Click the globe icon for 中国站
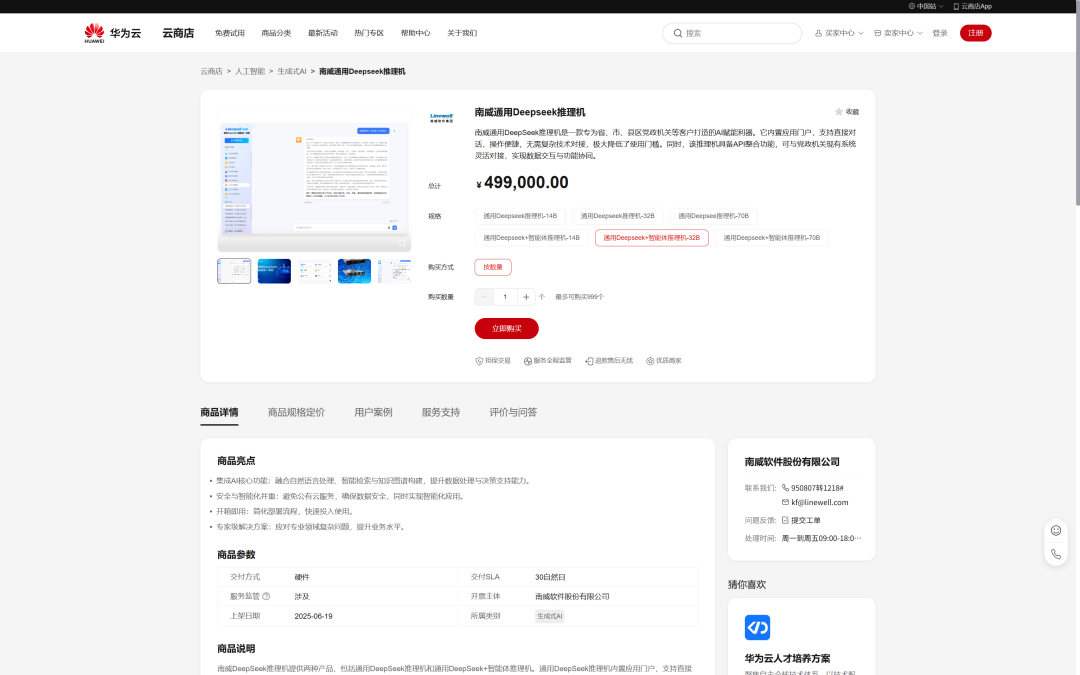 pyautogui.click(x=911, y=6)
